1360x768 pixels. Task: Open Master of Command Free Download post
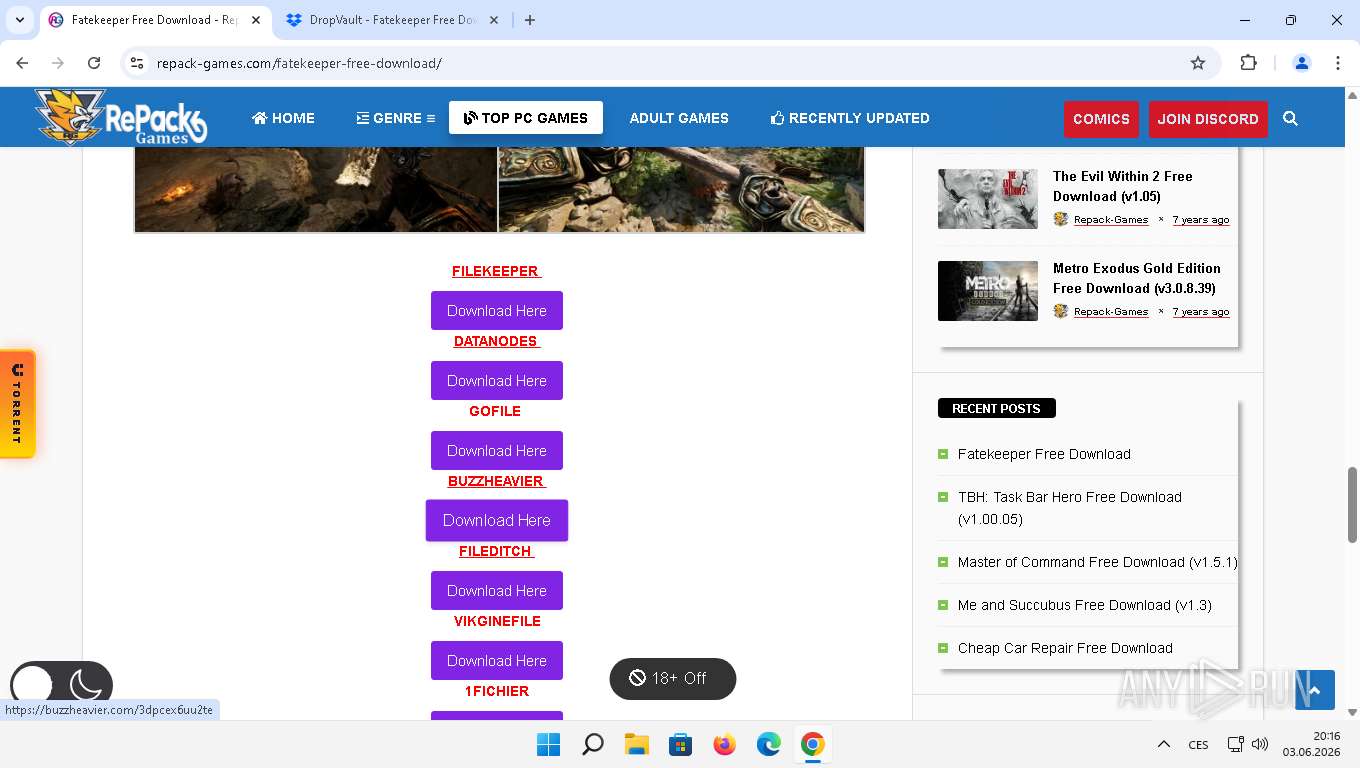(x=1097, y=562)
